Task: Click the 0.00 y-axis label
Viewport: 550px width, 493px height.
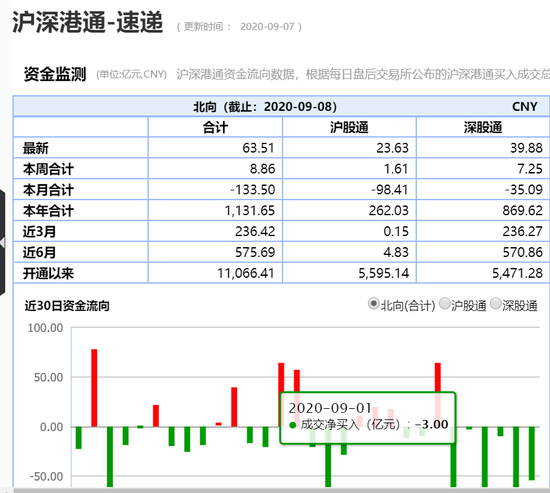Action: pyautogui.click(x=52, y=427)
